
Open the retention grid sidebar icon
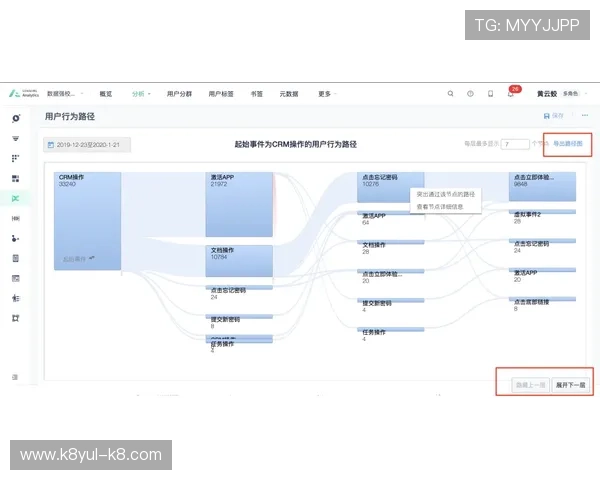15,158
